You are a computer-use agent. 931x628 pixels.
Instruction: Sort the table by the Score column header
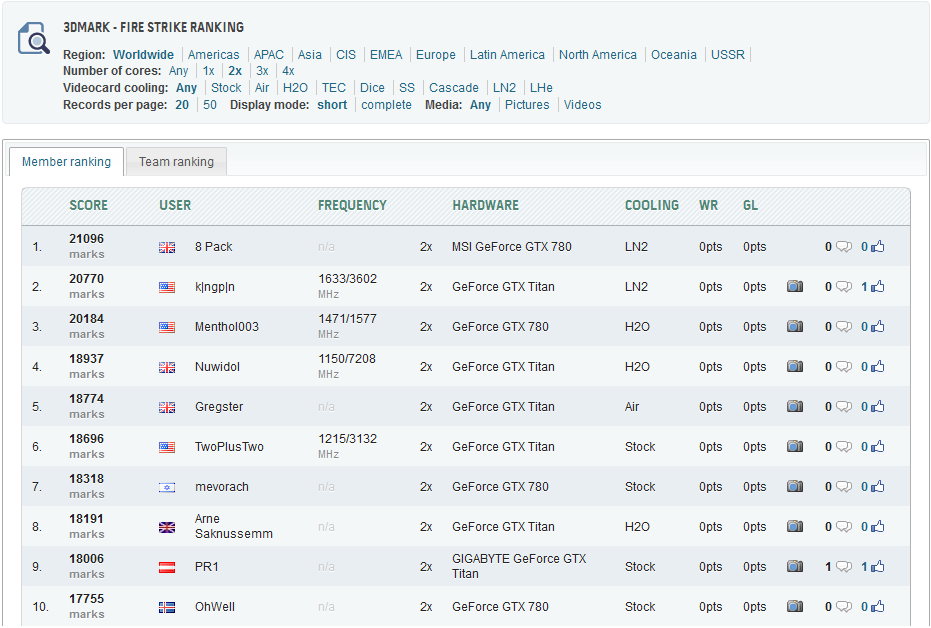point(88,205)
